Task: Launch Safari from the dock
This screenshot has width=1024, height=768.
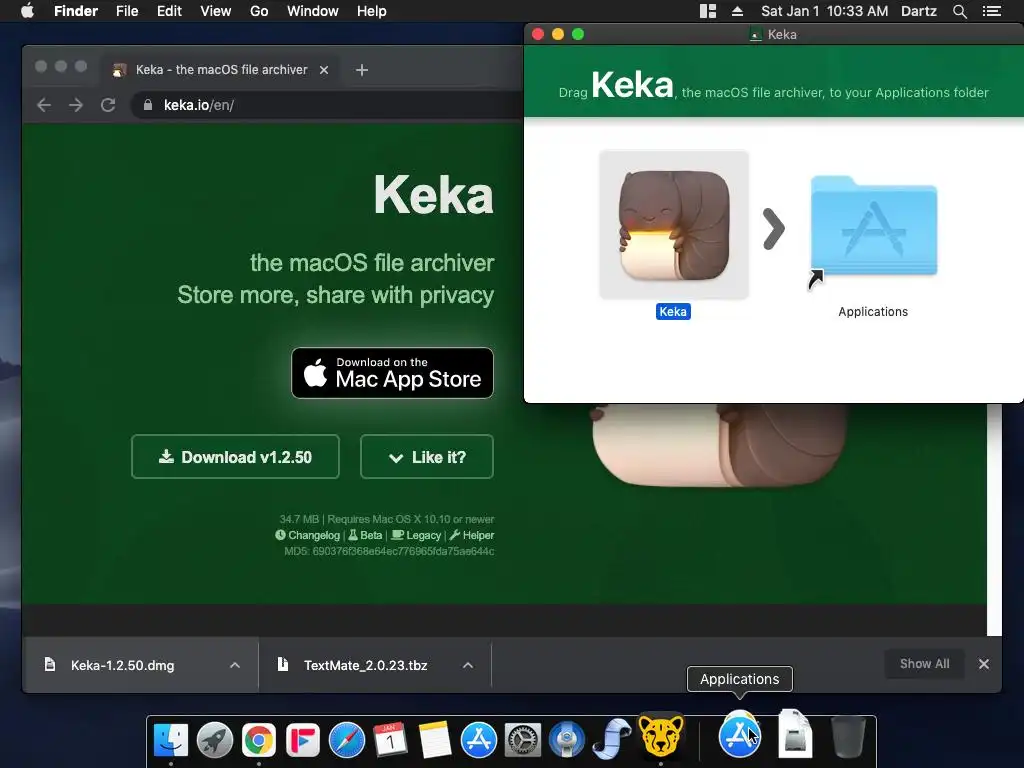Action: (x=347, y=739)
